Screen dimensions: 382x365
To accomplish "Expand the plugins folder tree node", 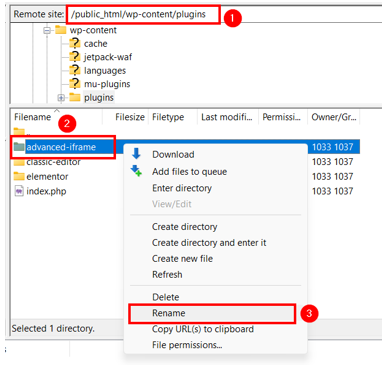I will pos(61,98).
